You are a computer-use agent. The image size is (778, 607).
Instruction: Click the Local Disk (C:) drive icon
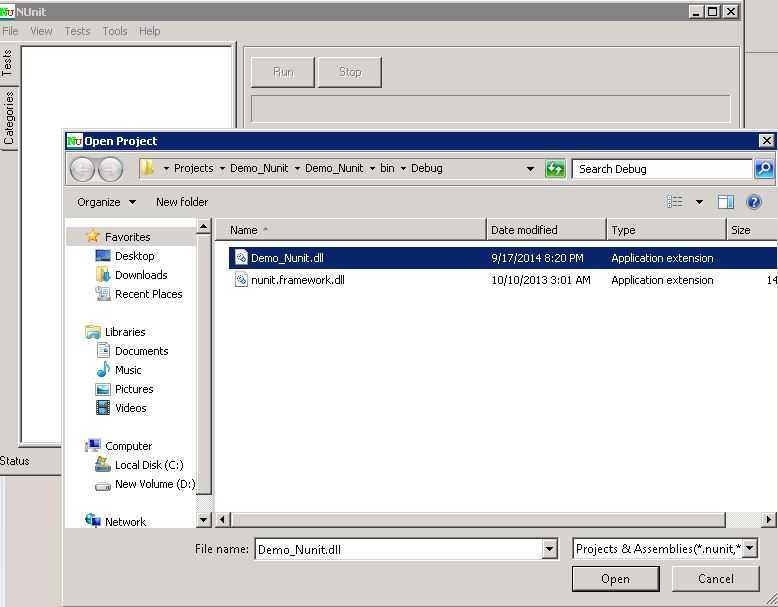(103, 465)
